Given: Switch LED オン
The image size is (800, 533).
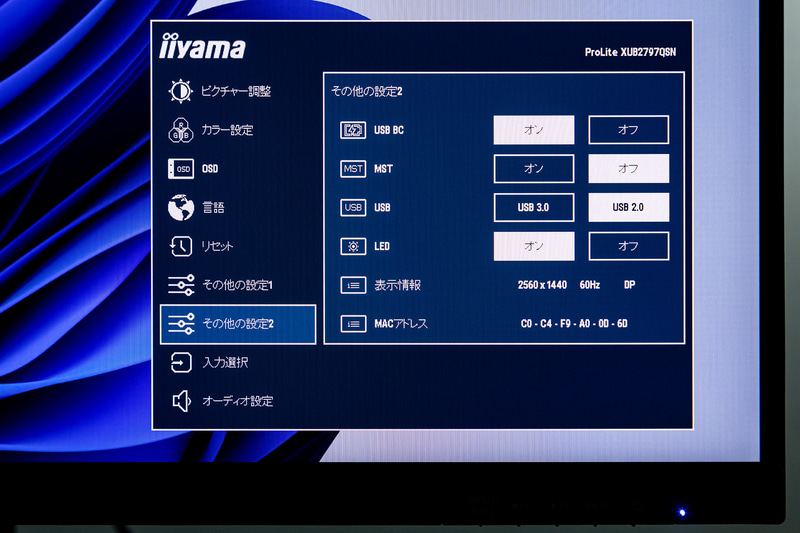Looking at the screenshot, I should (534, 246).
